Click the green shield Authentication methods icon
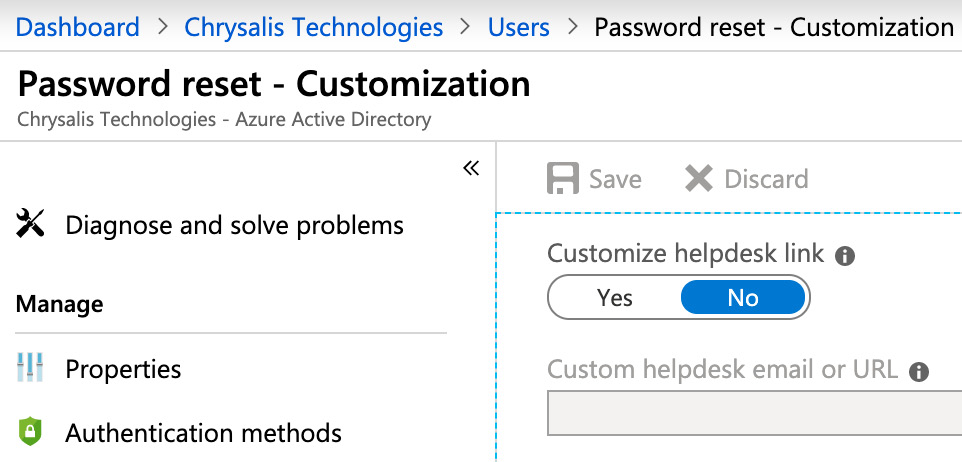 31,433
